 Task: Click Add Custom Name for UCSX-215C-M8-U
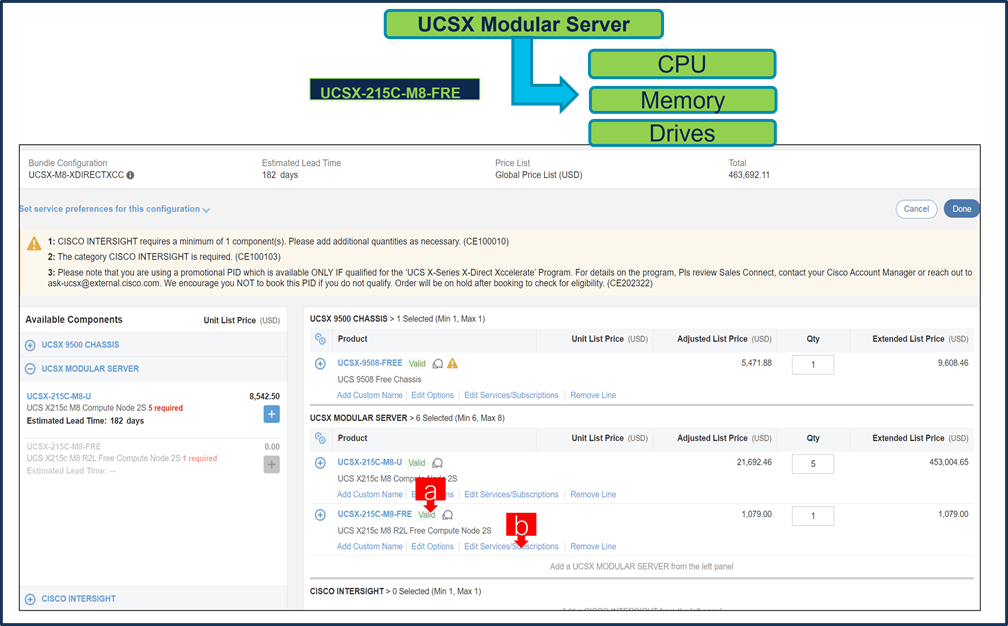370,494
